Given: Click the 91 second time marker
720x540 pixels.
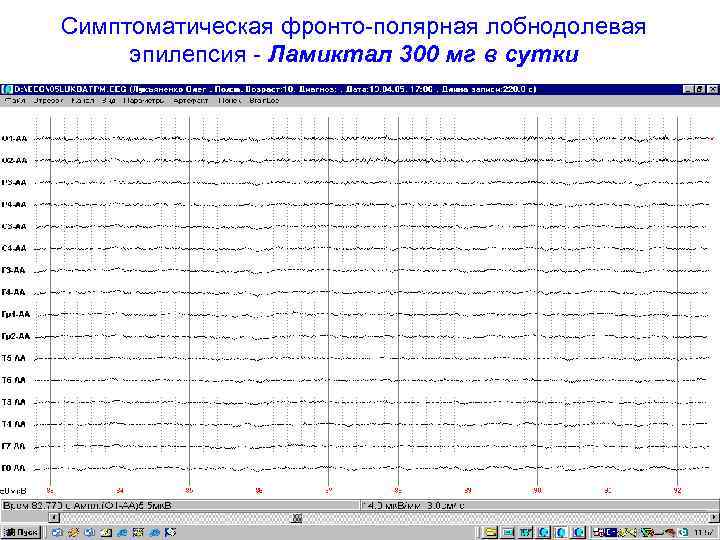Looking at the screenshot, I should tap(608, 491).
